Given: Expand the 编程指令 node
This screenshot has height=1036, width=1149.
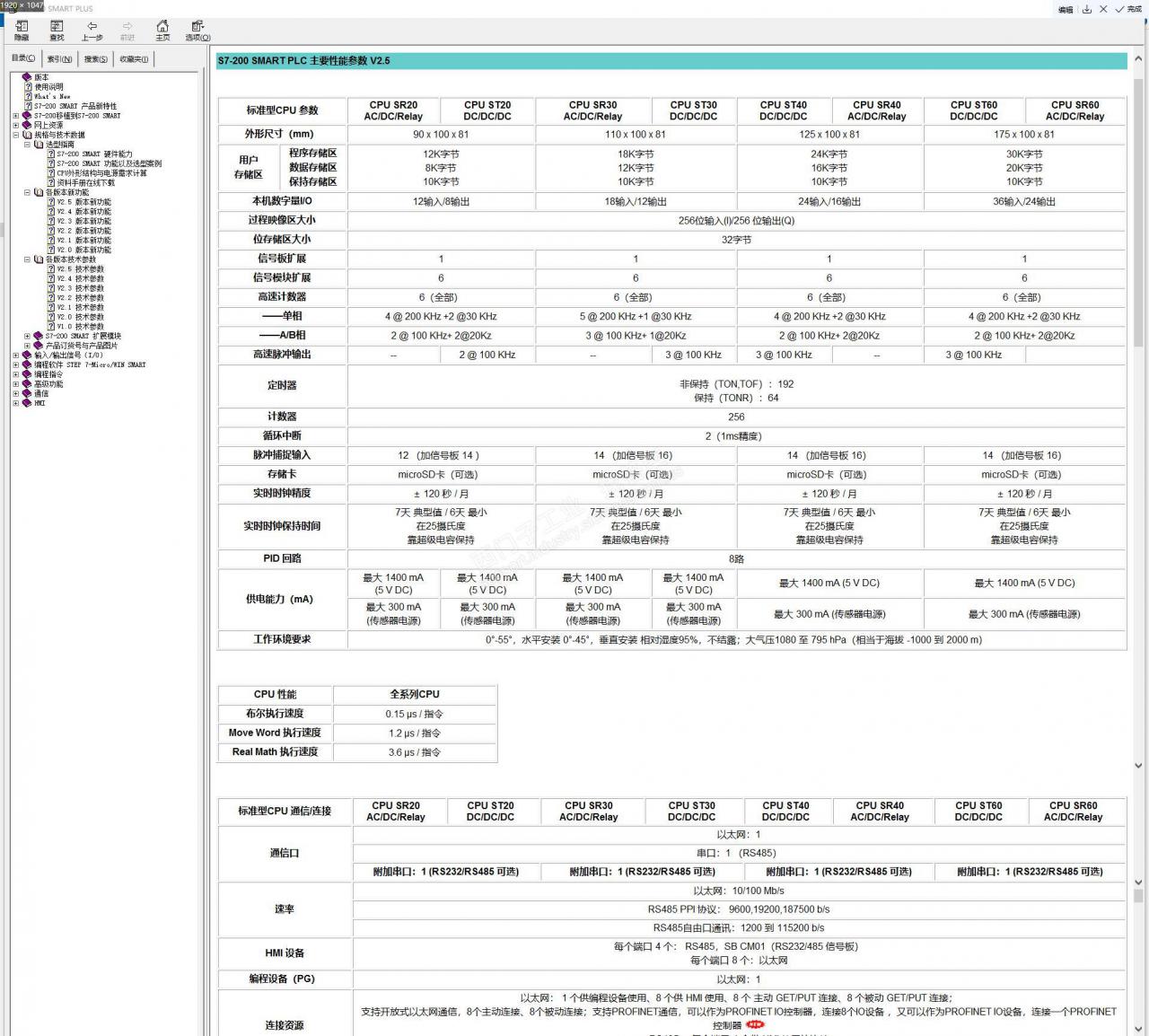Looking at the screenshot, I should 15,374.
